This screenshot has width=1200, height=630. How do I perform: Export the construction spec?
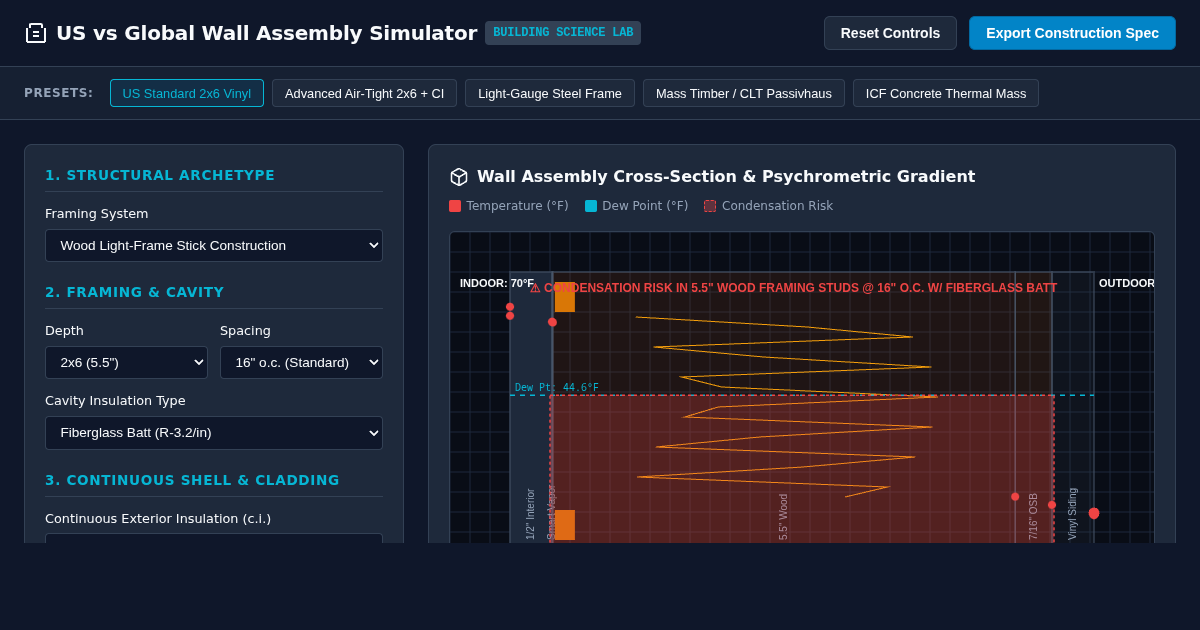point(1072,33)
